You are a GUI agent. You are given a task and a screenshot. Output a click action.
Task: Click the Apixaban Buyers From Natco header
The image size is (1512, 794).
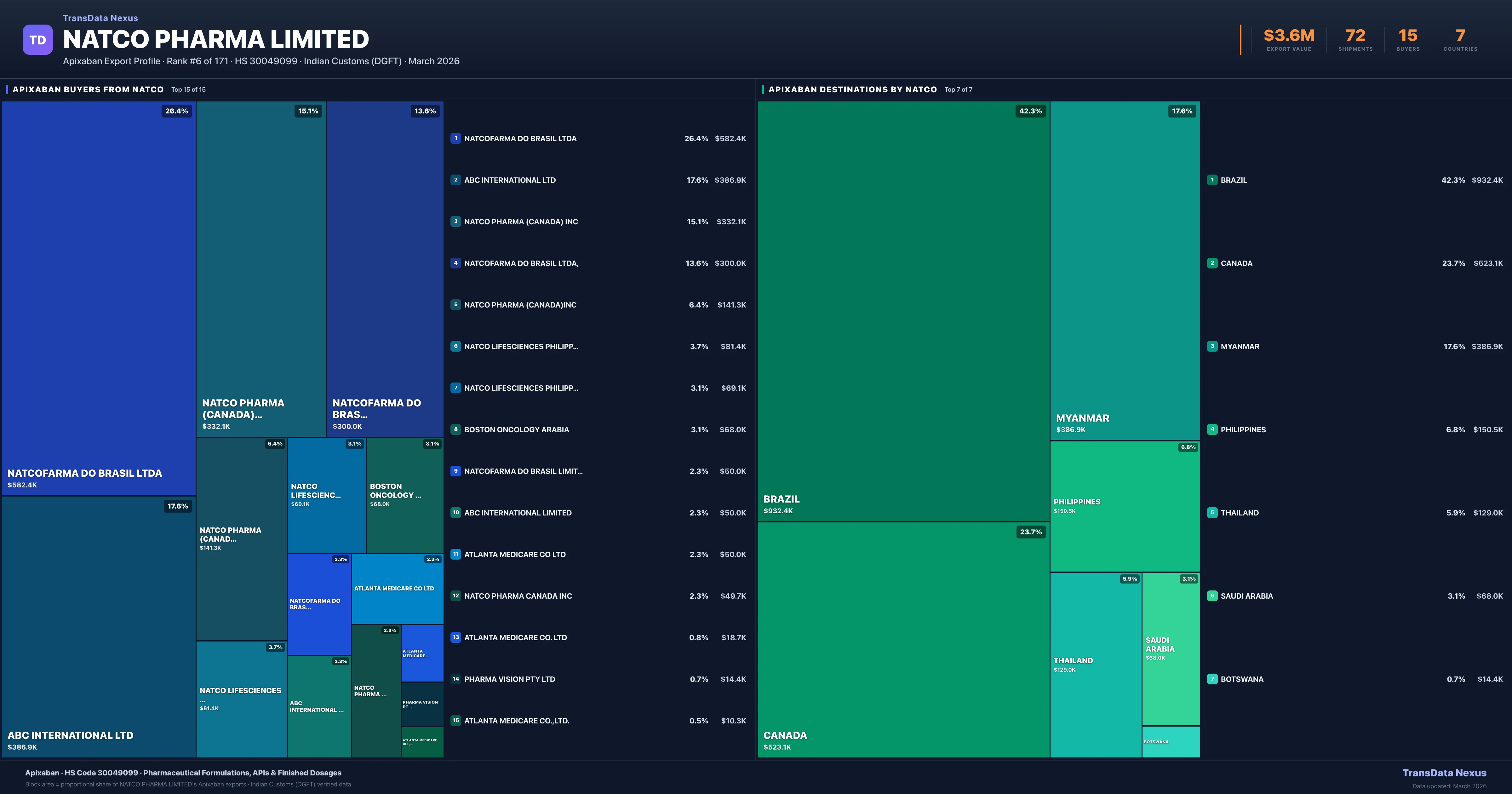pos(88,89)
